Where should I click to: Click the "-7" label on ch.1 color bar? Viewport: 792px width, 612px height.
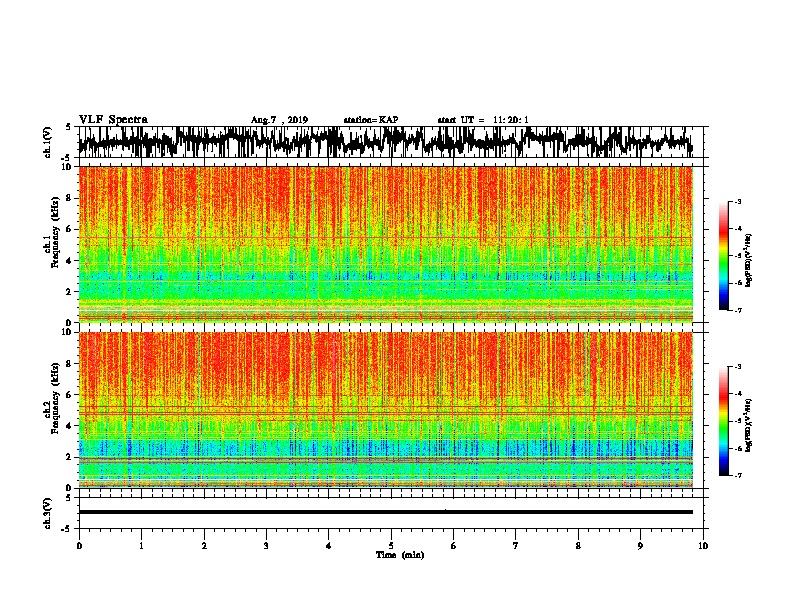pos(737,310)
